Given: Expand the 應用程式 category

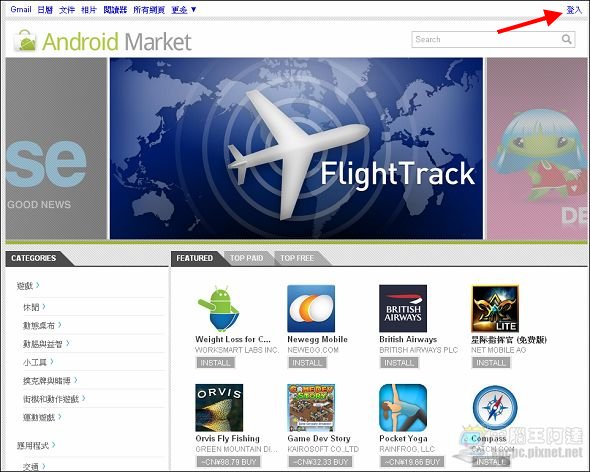Looking at the screenshot, I should tap(36, 446).
